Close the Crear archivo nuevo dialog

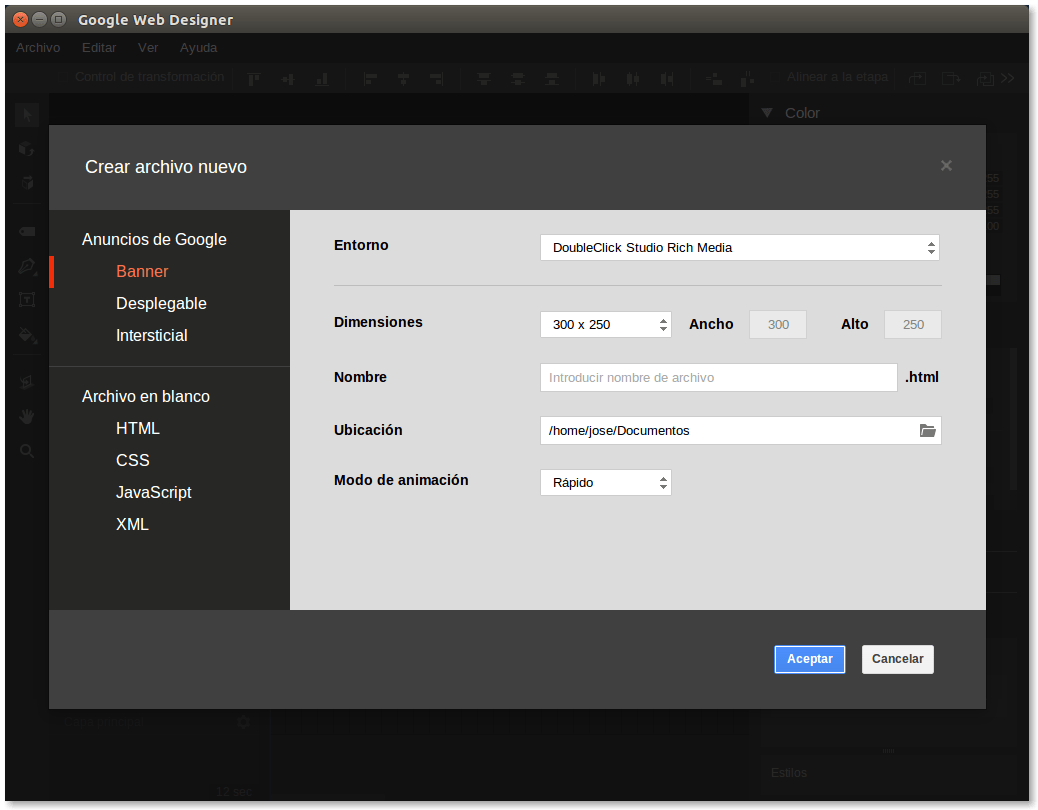coord(946,166)
